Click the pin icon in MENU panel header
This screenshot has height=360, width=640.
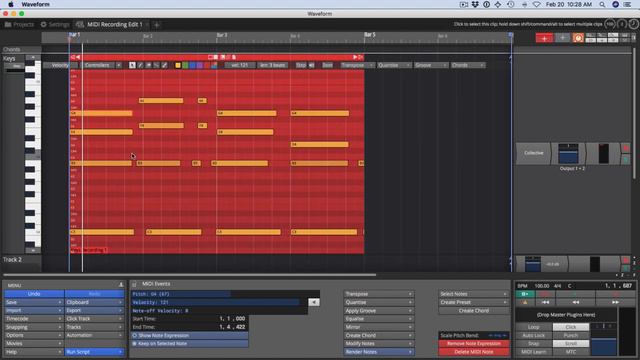click(x=121, y=285)
